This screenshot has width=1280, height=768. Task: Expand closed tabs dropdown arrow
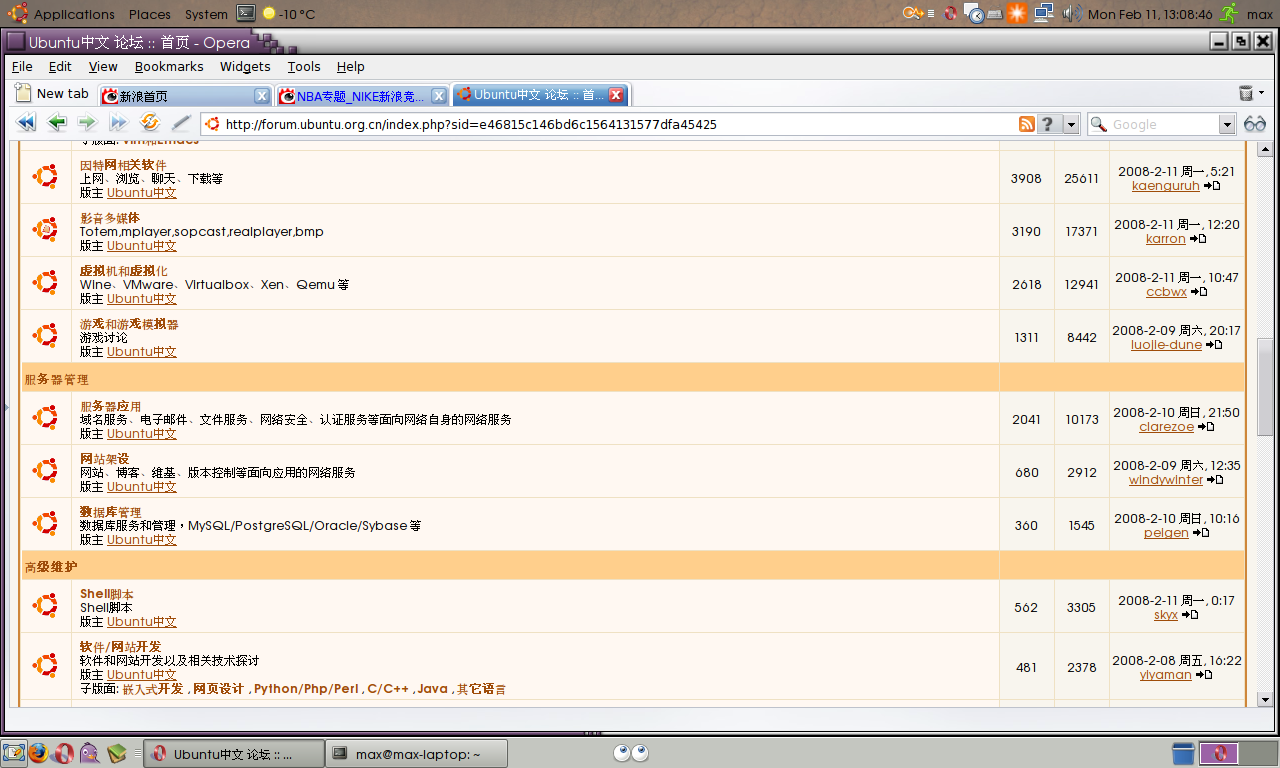(x=1262, y=93)
